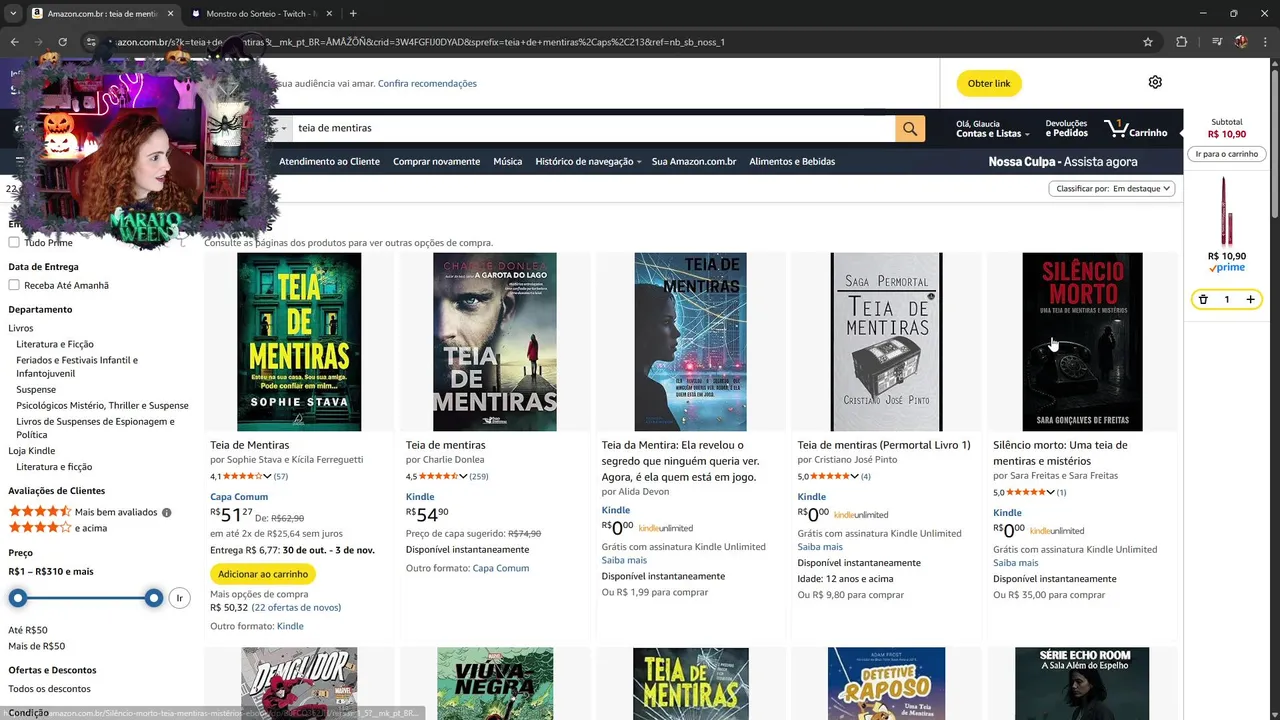Click the left price slider handle
This screenshot has height=720, width=1280.
tap(18, 598)
